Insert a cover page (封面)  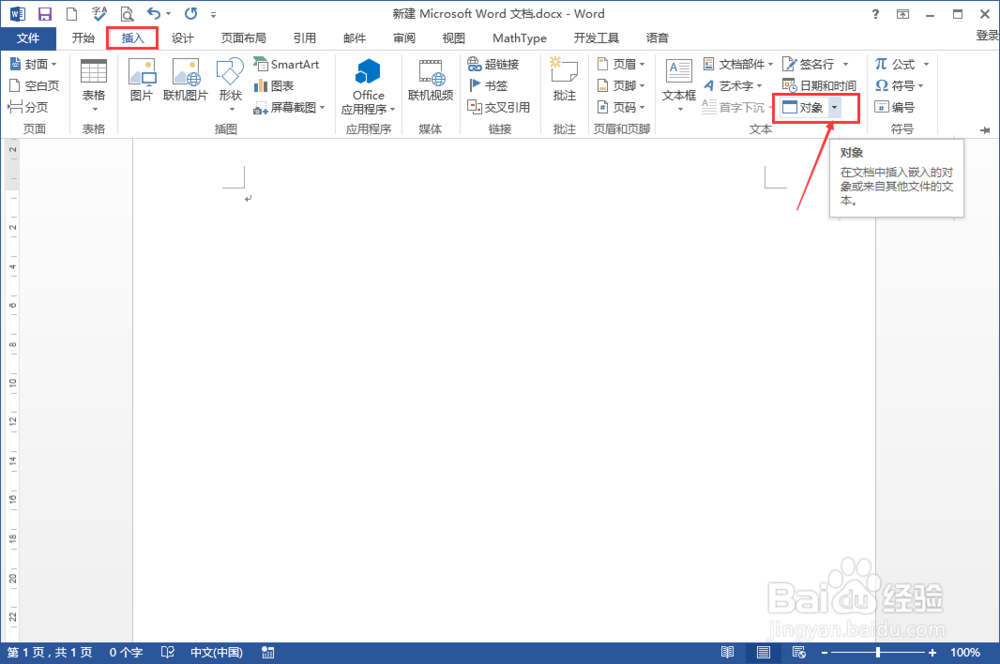pyautogui.click(x=33, y=64)
